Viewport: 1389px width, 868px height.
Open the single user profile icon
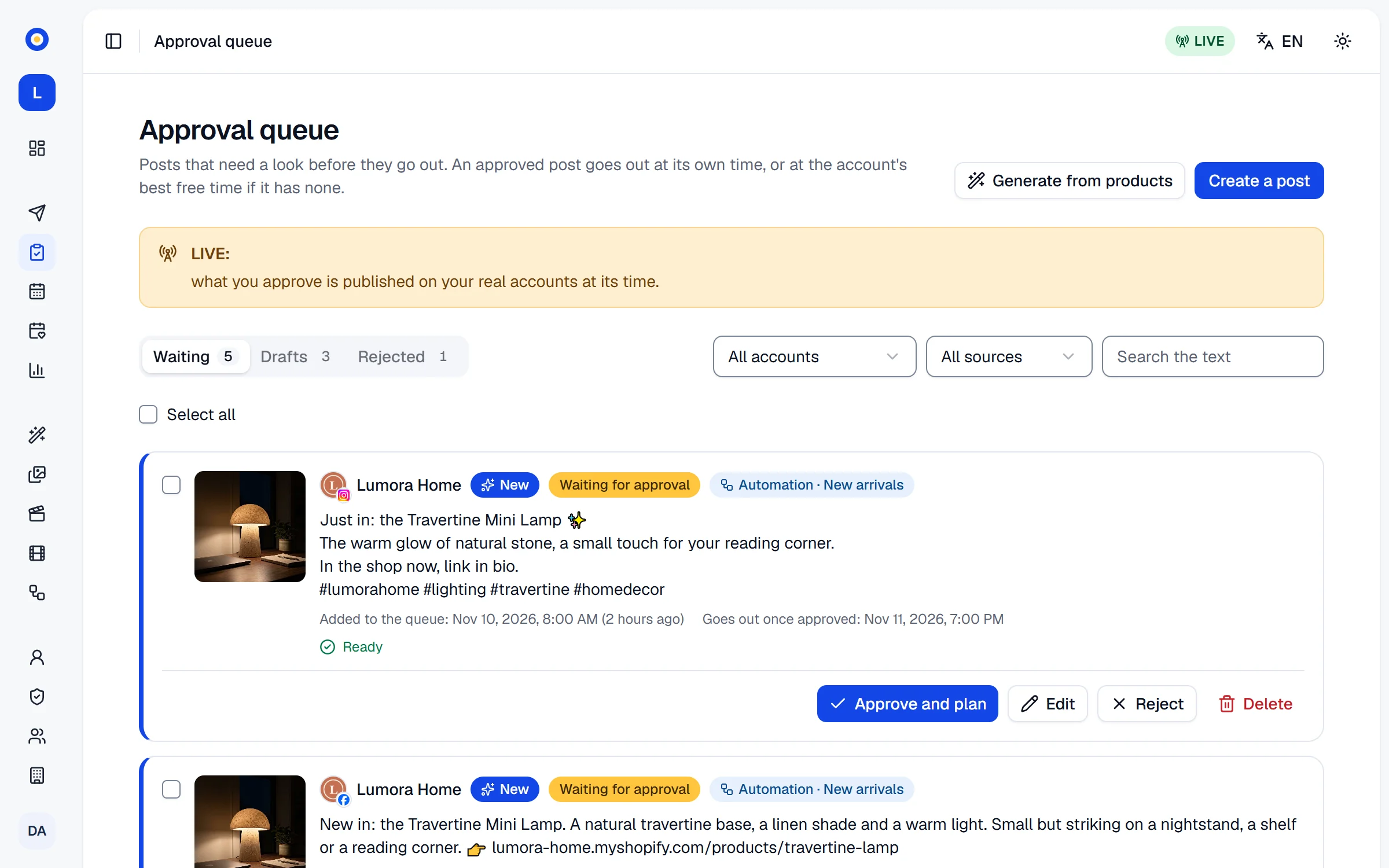coord(37,657)
